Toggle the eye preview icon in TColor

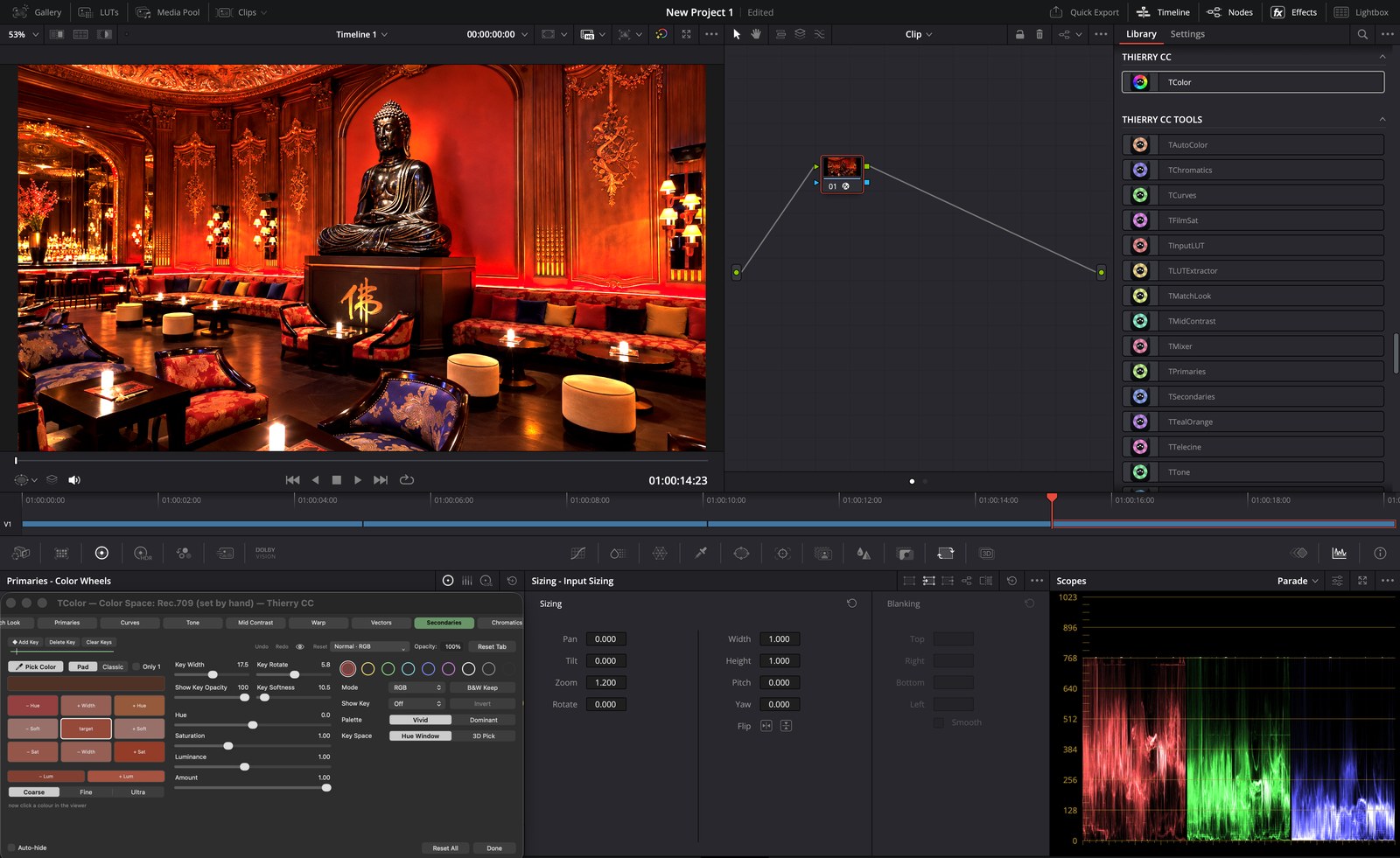(x=300, y=647)
